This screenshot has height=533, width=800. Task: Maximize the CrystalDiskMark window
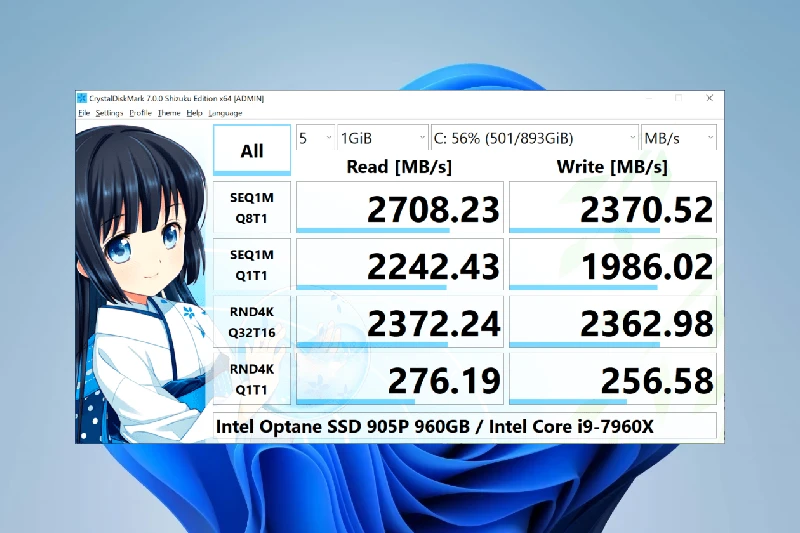[679, 98]
